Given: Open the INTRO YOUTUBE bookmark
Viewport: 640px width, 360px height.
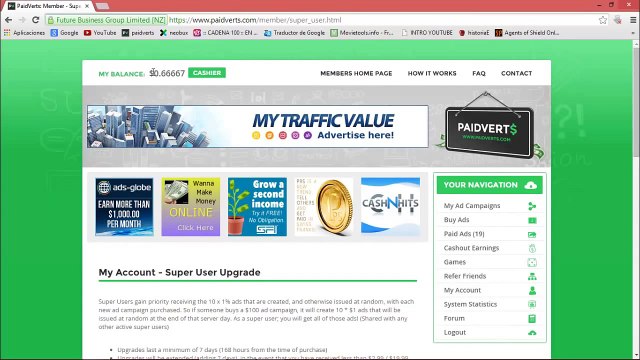Looking at the screenshot, I should (427, 33).
